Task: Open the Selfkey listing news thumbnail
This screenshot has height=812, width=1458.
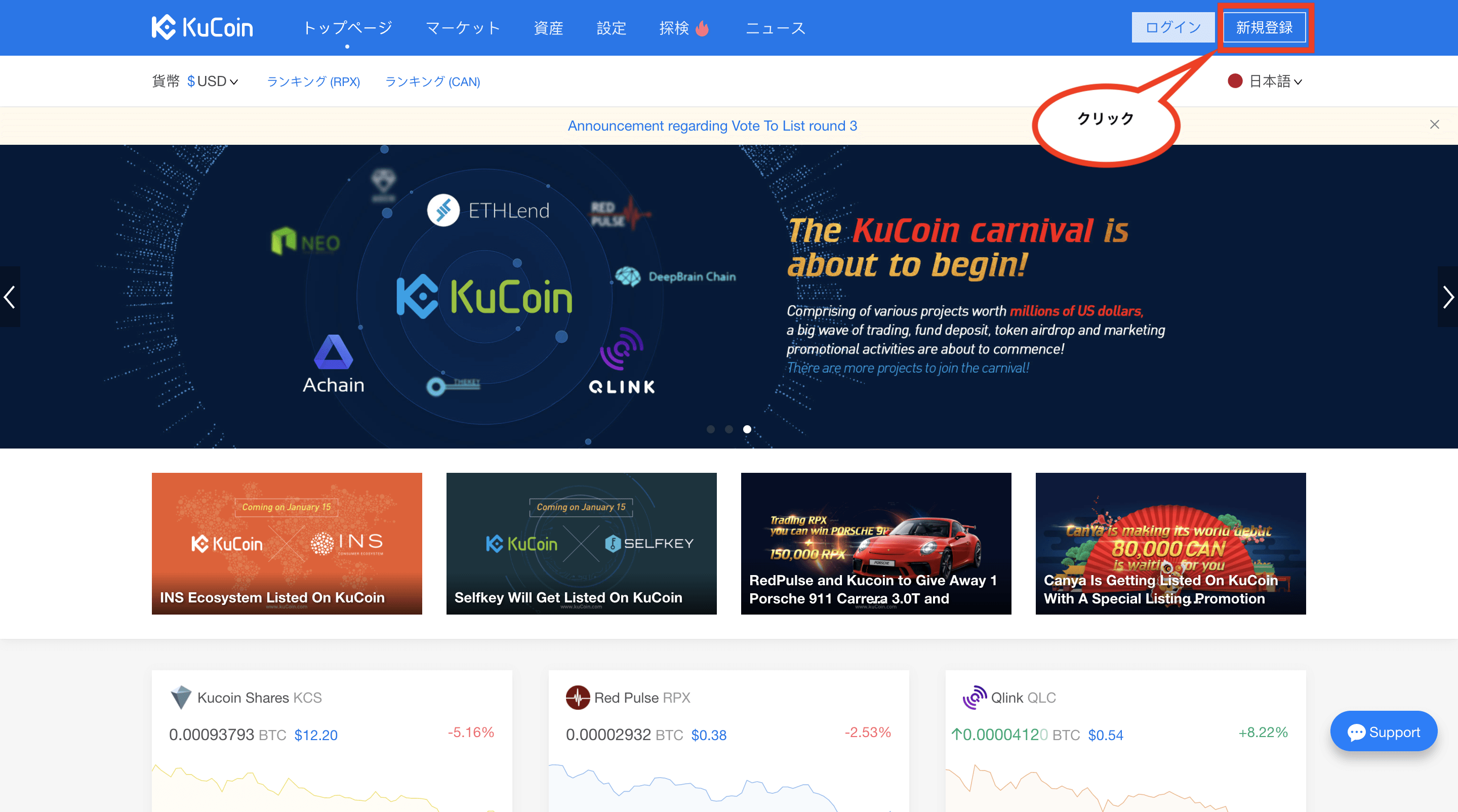Action: (x=581, y=543)
